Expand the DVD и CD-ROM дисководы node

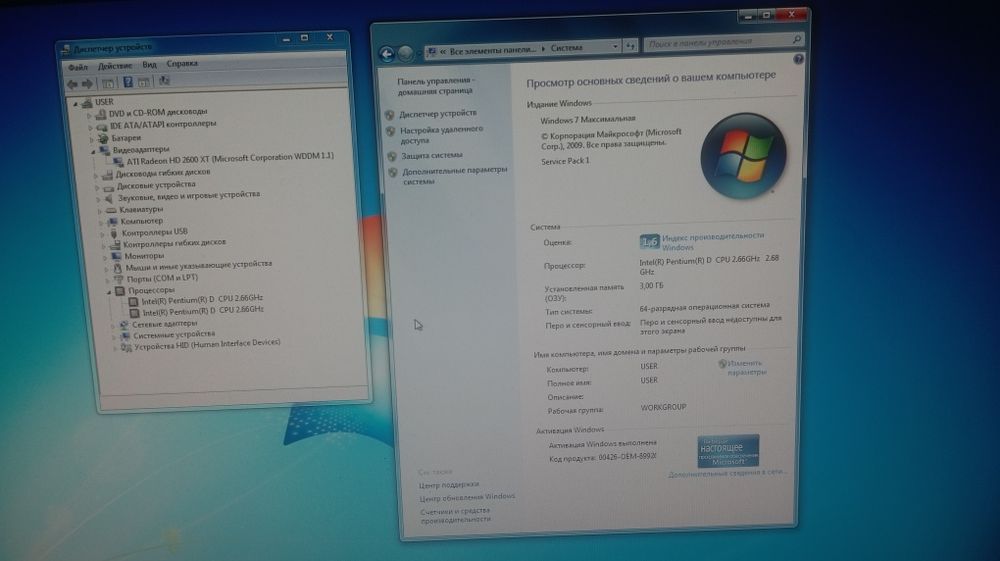[x=89, y=116]
